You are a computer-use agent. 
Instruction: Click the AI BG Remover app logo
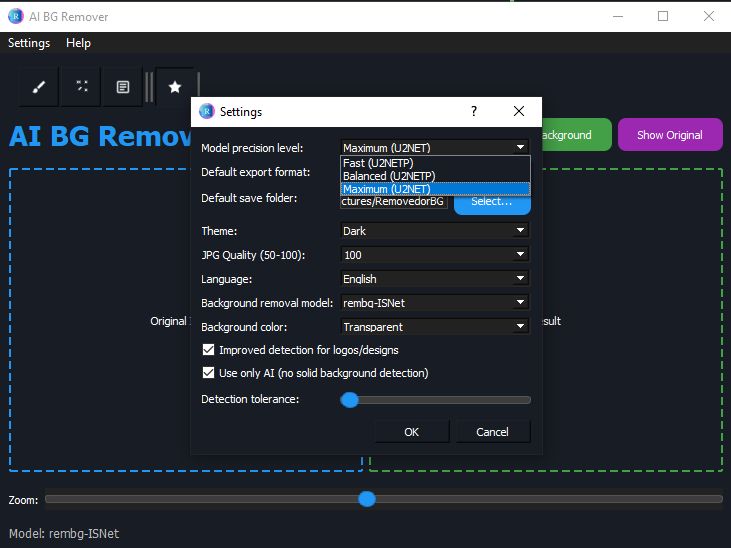[15, 16]
